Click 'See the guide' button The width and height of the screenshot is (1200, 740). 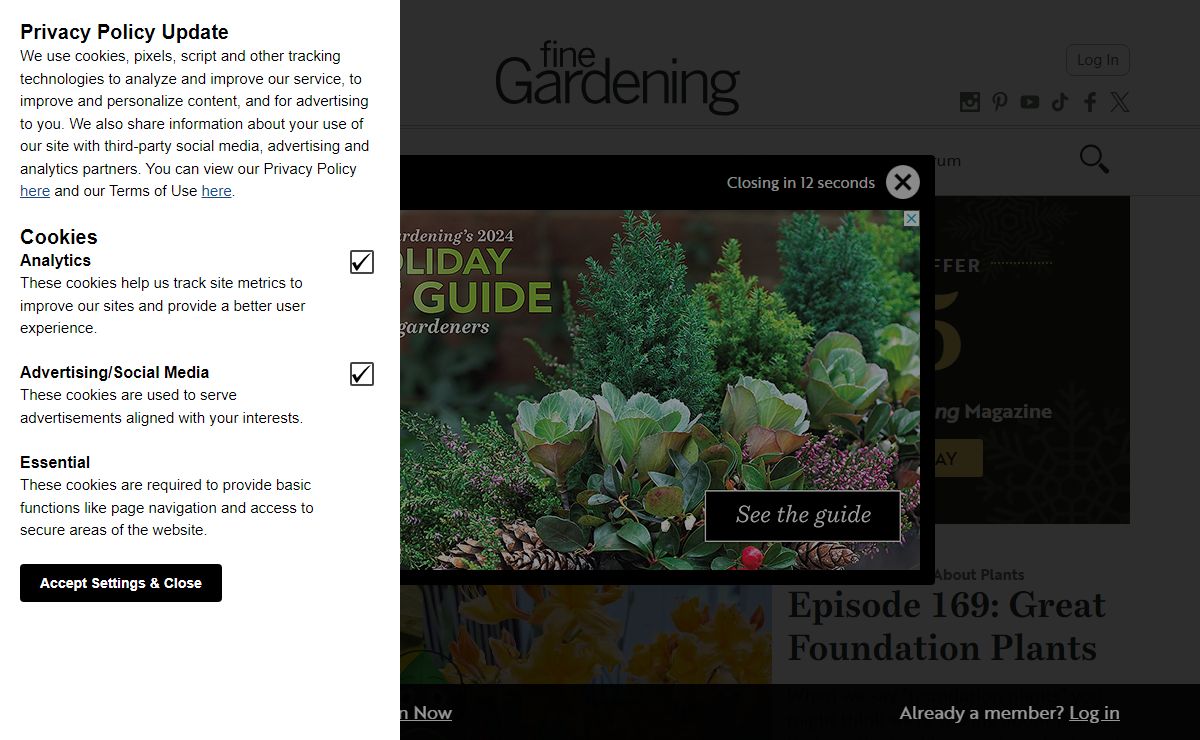pos(803,516)
